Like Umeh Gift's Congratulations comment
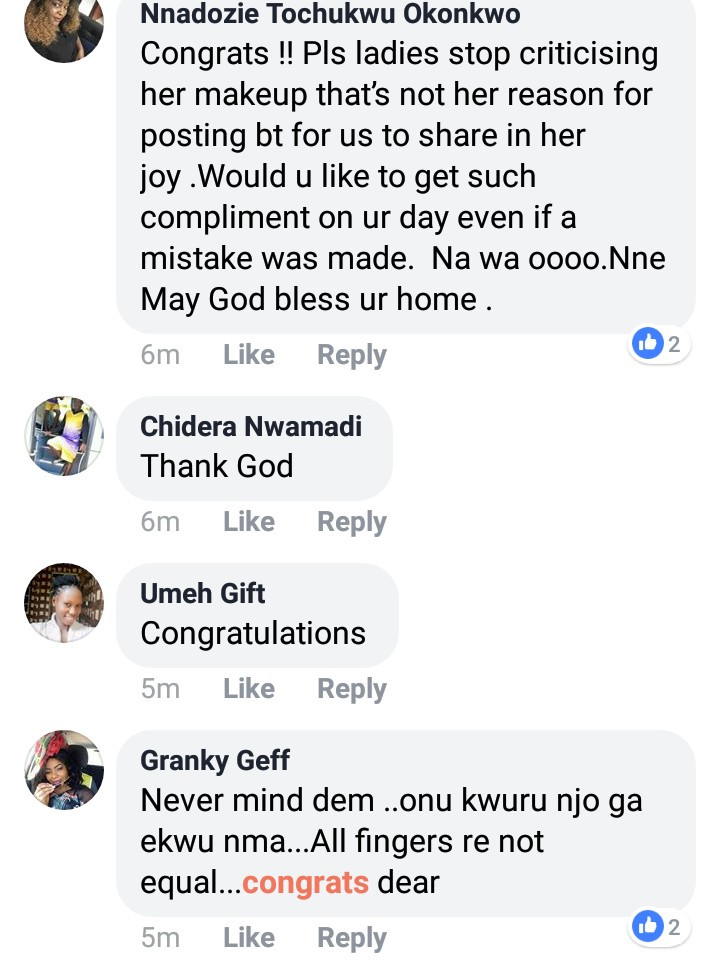 [249, 689]
